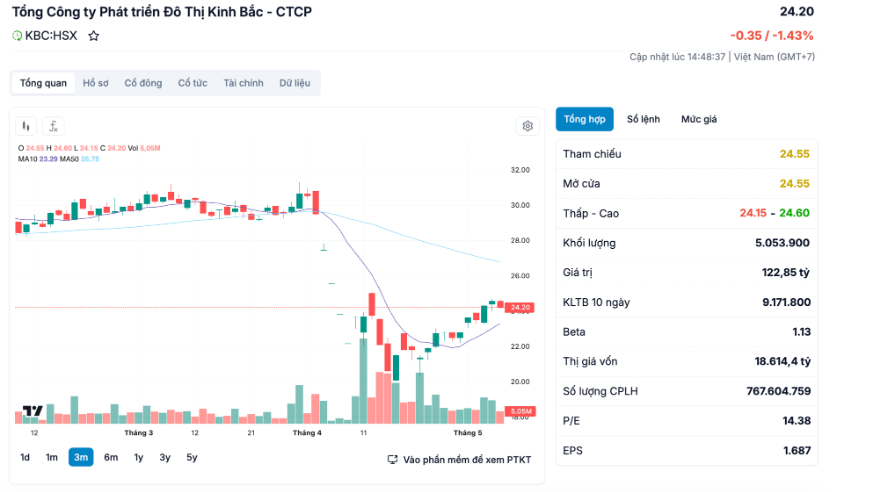Switch to the Mức giá view

coord(699,119)
